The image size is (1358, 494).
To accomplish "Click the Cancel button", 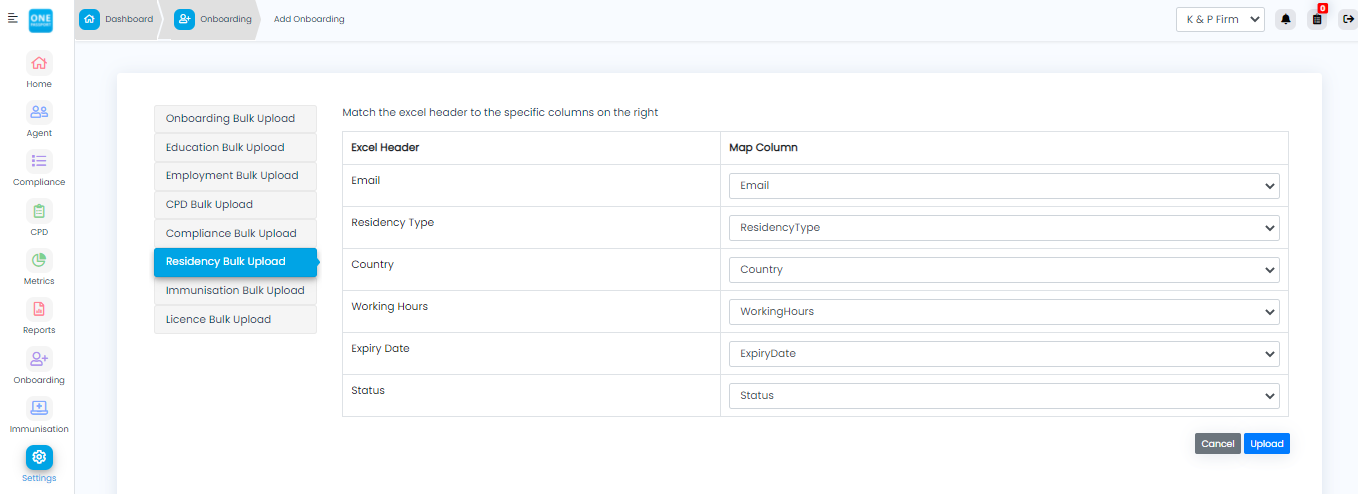I will (1217, 444).
